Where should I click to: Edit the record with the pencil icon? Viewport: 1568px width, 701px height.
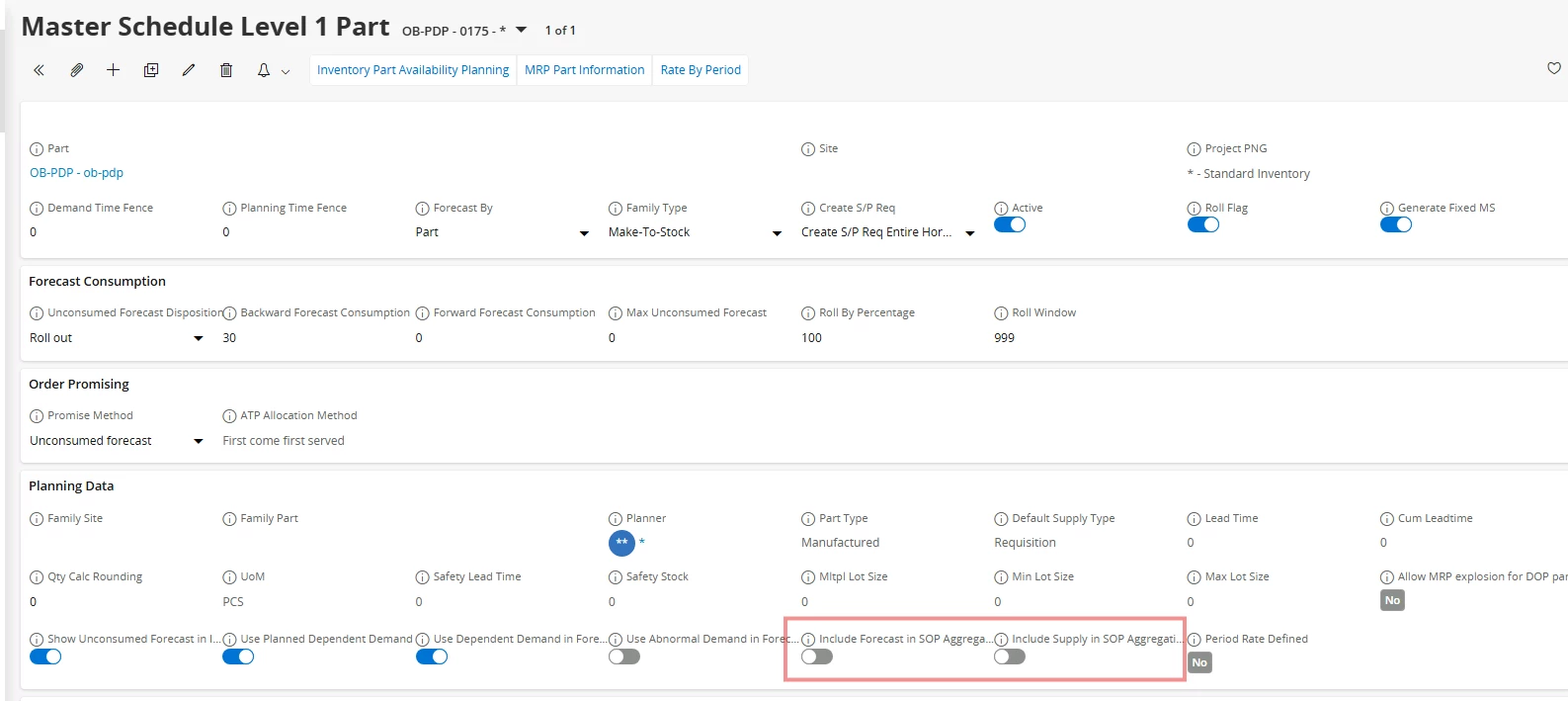(x=189, y=70)
